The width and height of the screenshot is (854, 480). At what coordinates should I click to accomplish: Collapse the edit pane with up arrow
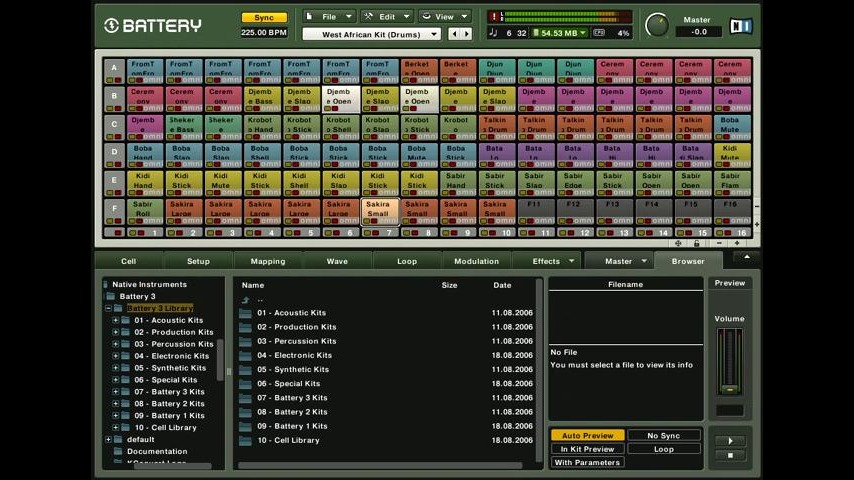(x=747, y=257)
